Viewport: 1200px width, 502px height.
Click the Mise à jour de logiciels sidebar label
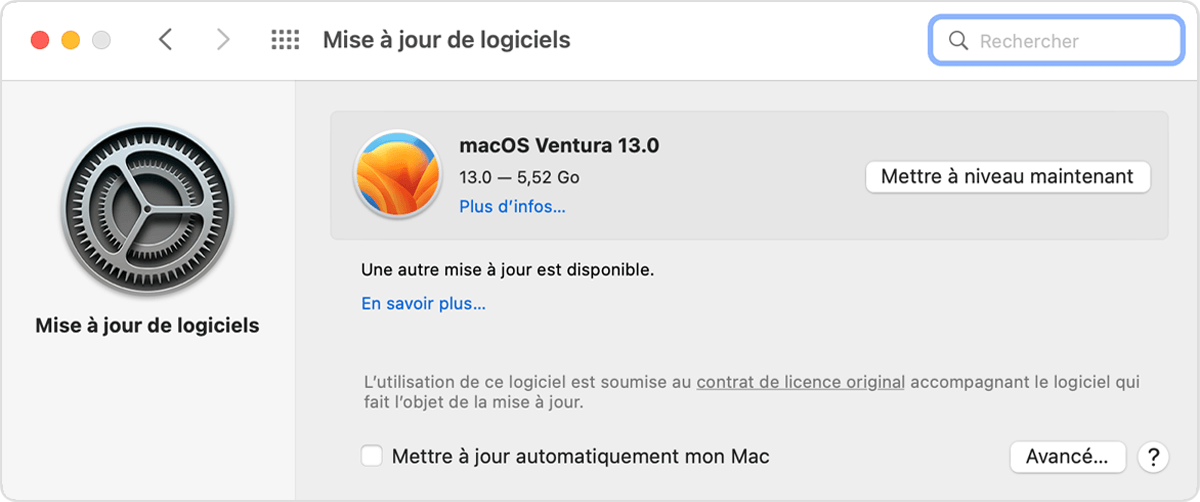tap(147, 325)
